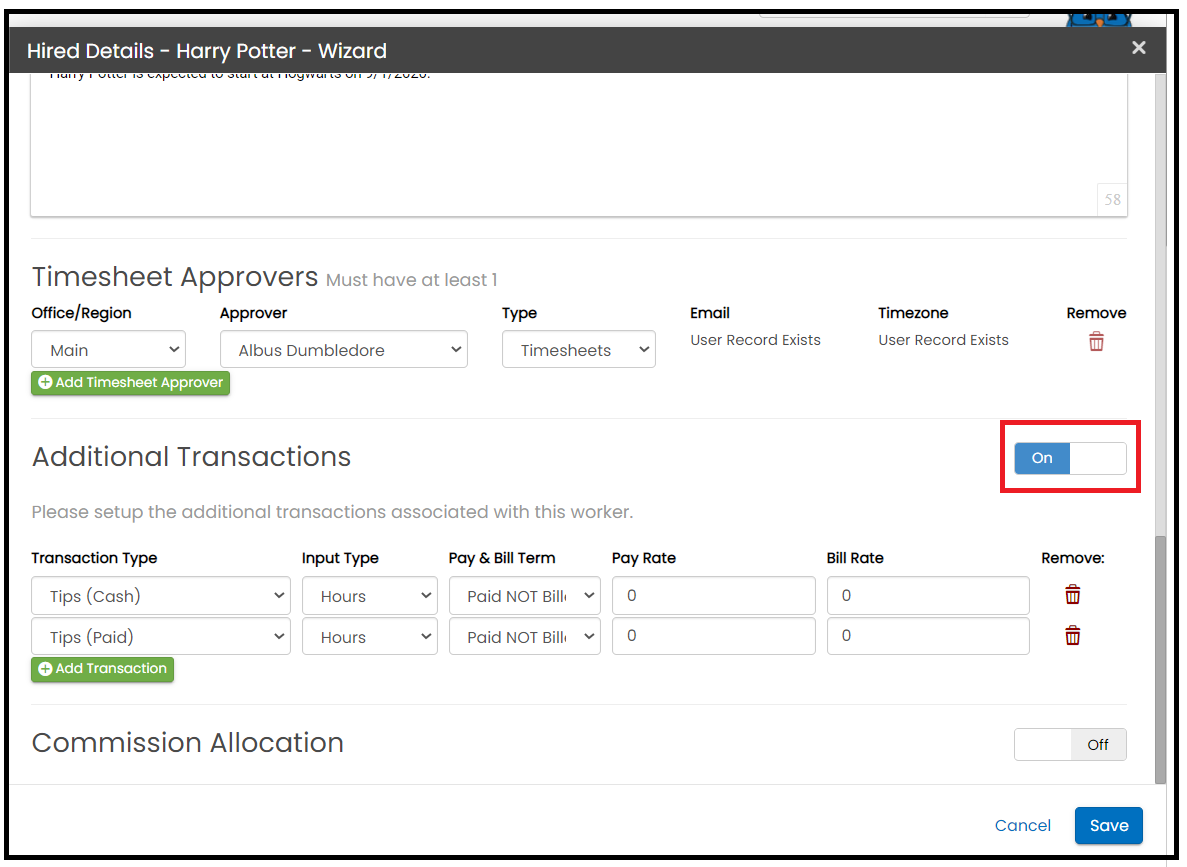Open the Tips (Paid) transaction type dropdown
This screenshot has height=867, width=1187.
point(160,637)
